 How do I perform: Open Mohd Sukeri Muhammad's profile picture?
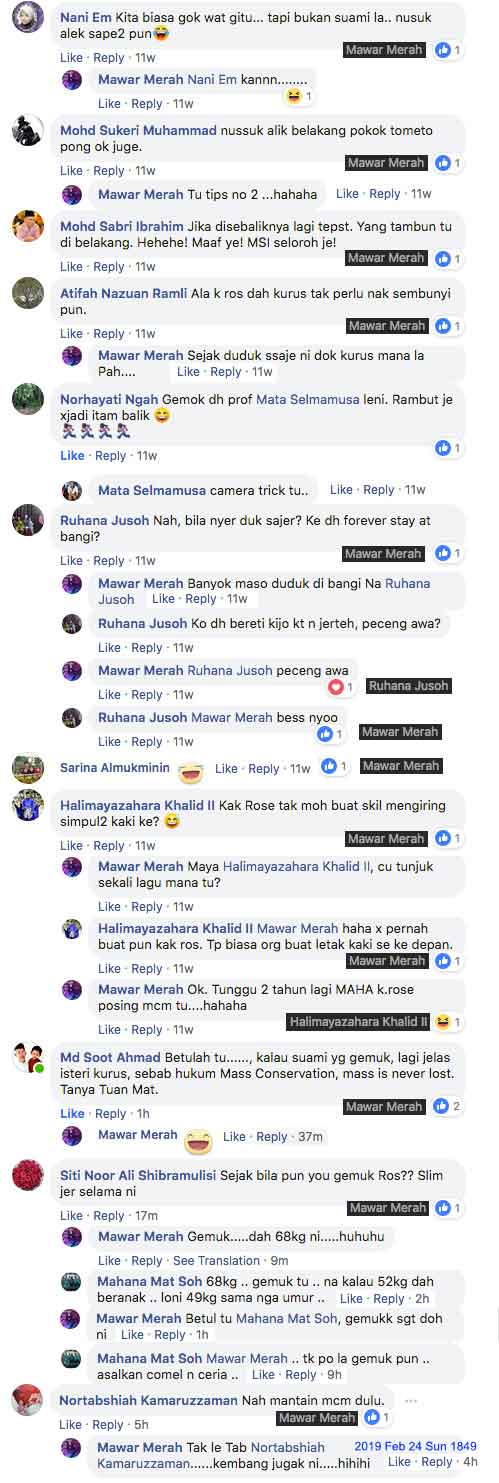[x=27, y=131]
